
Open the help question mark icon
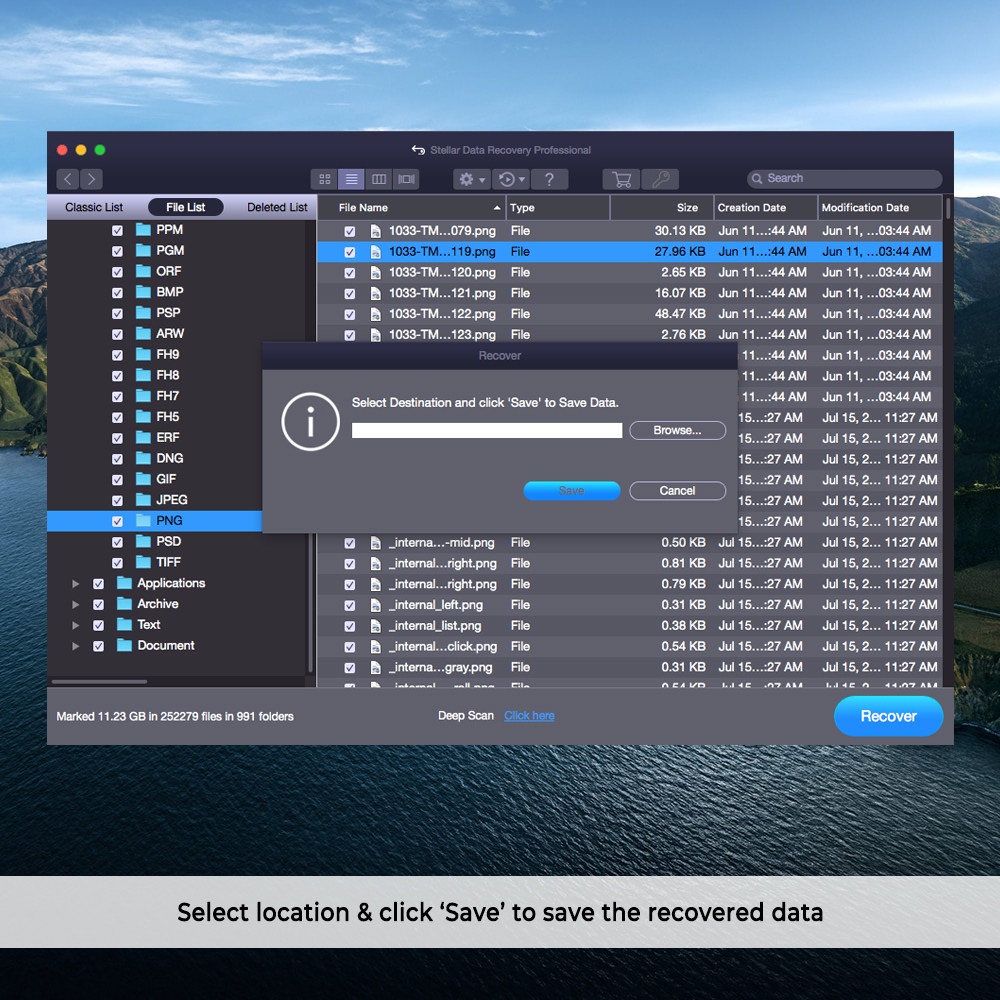[549, 179]
